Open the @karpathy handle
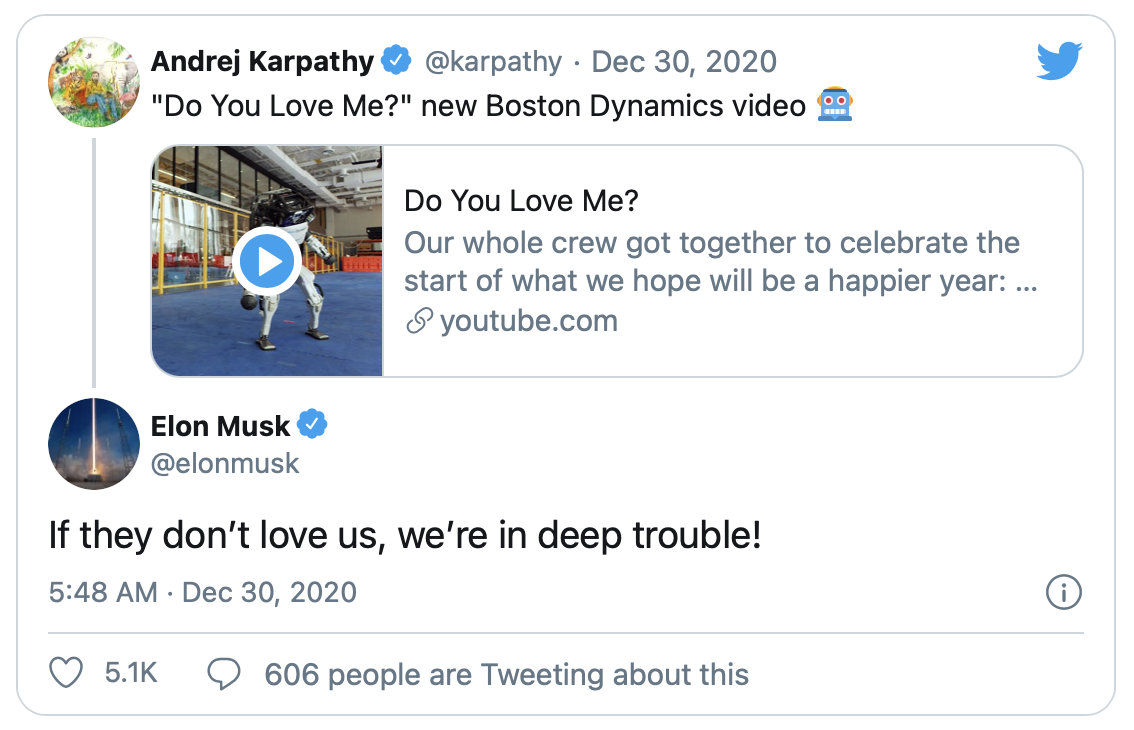Viewport: 1134px width, 730px height. point(494,62)
